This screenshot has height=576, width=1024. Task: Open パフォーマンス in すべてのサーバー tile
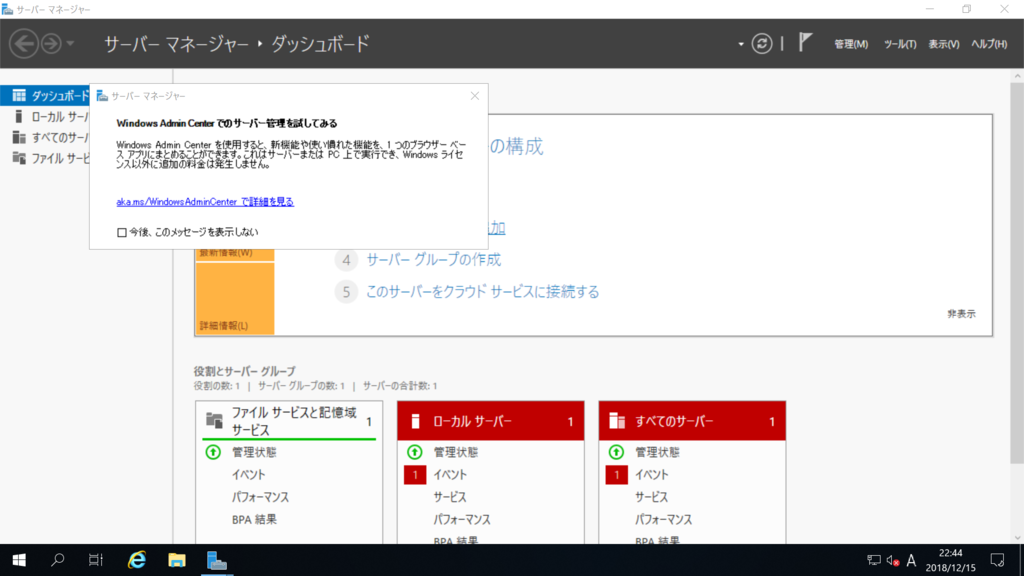[x=664, y=519]
